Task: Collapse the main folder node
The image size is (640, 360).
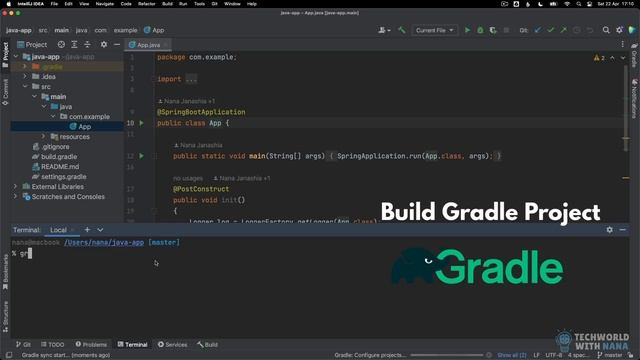Action: tap(34, 97)
